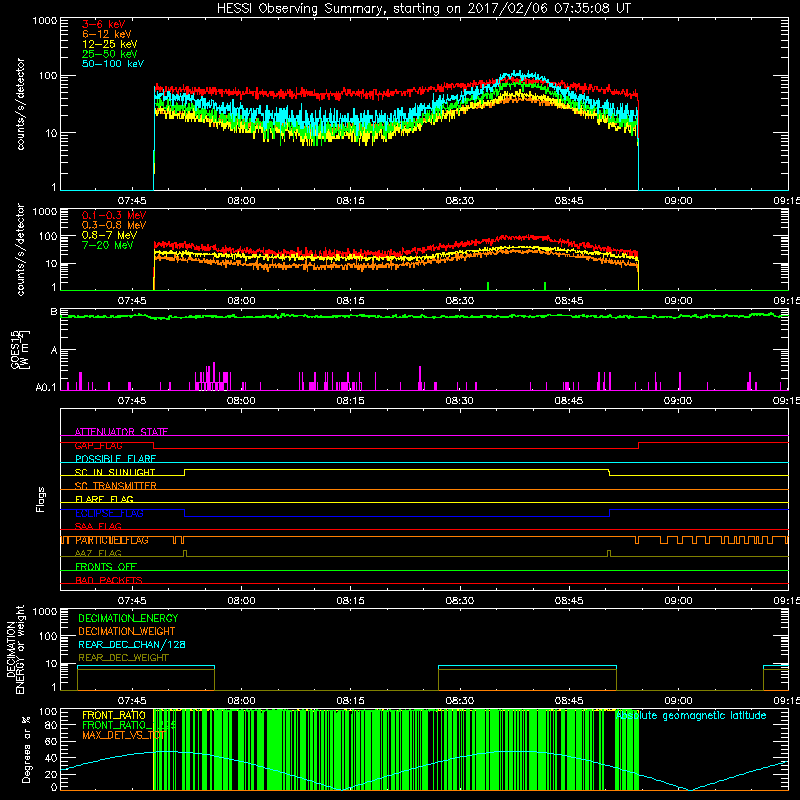Click counts/s/detector axis title of keV panel

pos(20,104)
